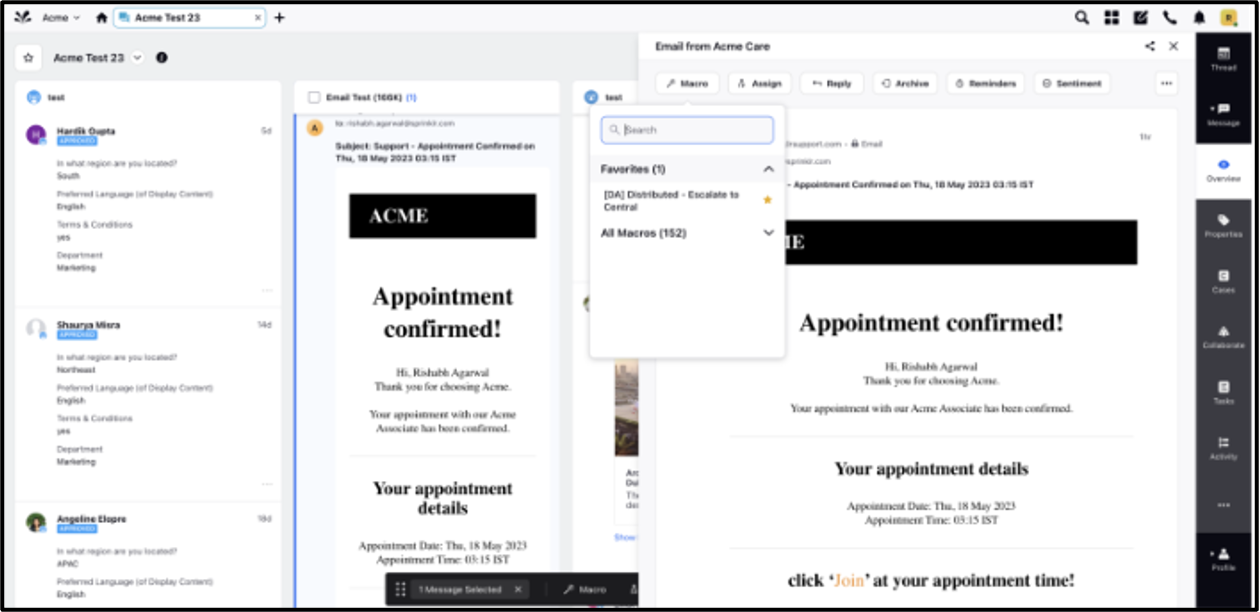The height and width of the screenshot is (612, 1260).
Task: Open the Sentiment button
Action: 1072,84
